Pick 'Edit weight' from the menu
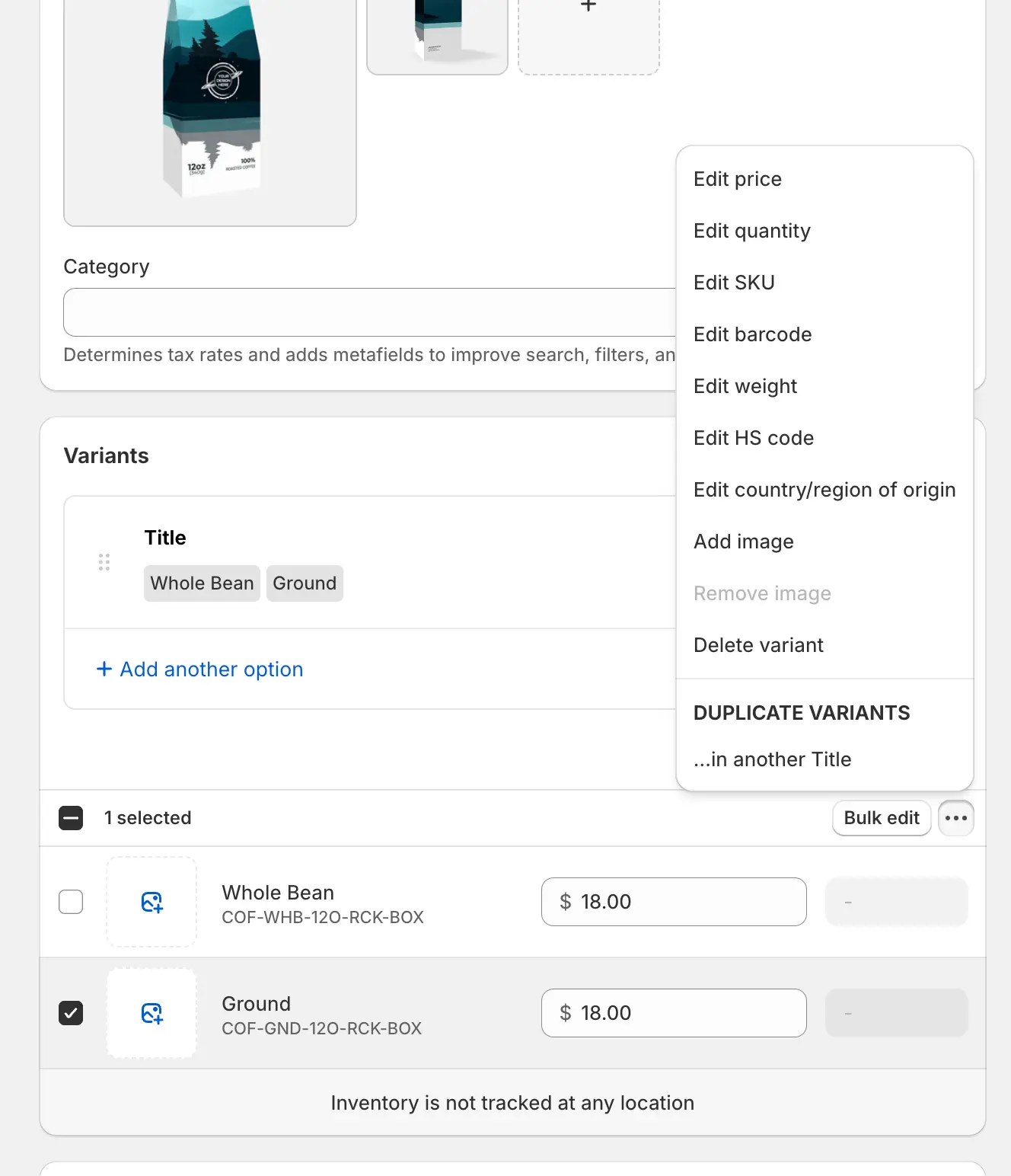Screen dimensions: 1011x1176 click(x=745, y=386)
